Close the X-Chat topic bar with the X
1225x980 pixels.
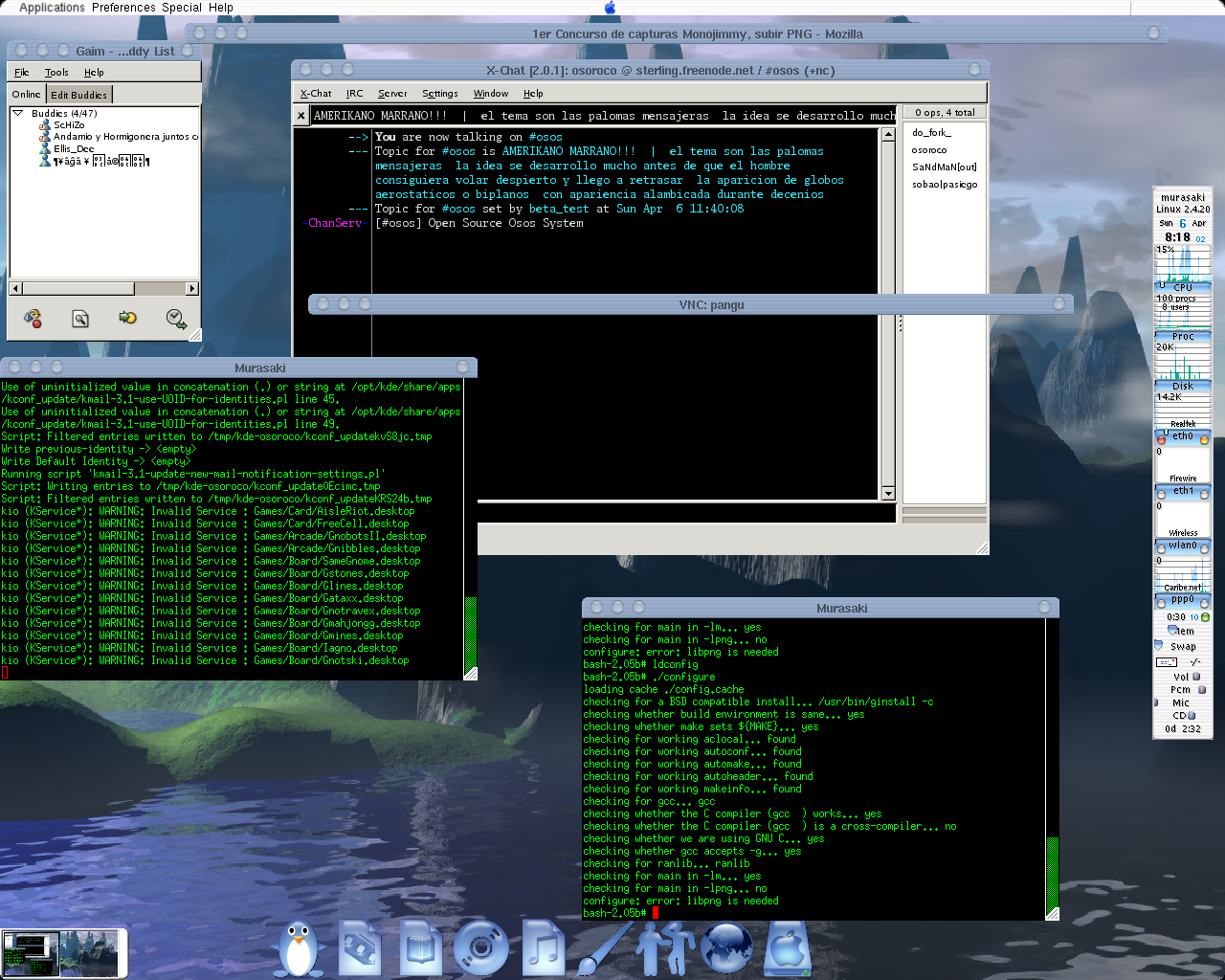coord(301,116)
